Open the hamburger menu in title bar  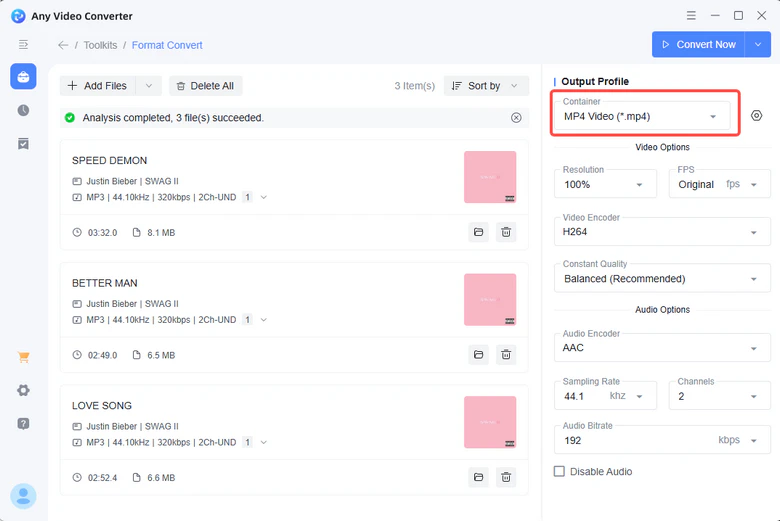[x=691, y=15]
